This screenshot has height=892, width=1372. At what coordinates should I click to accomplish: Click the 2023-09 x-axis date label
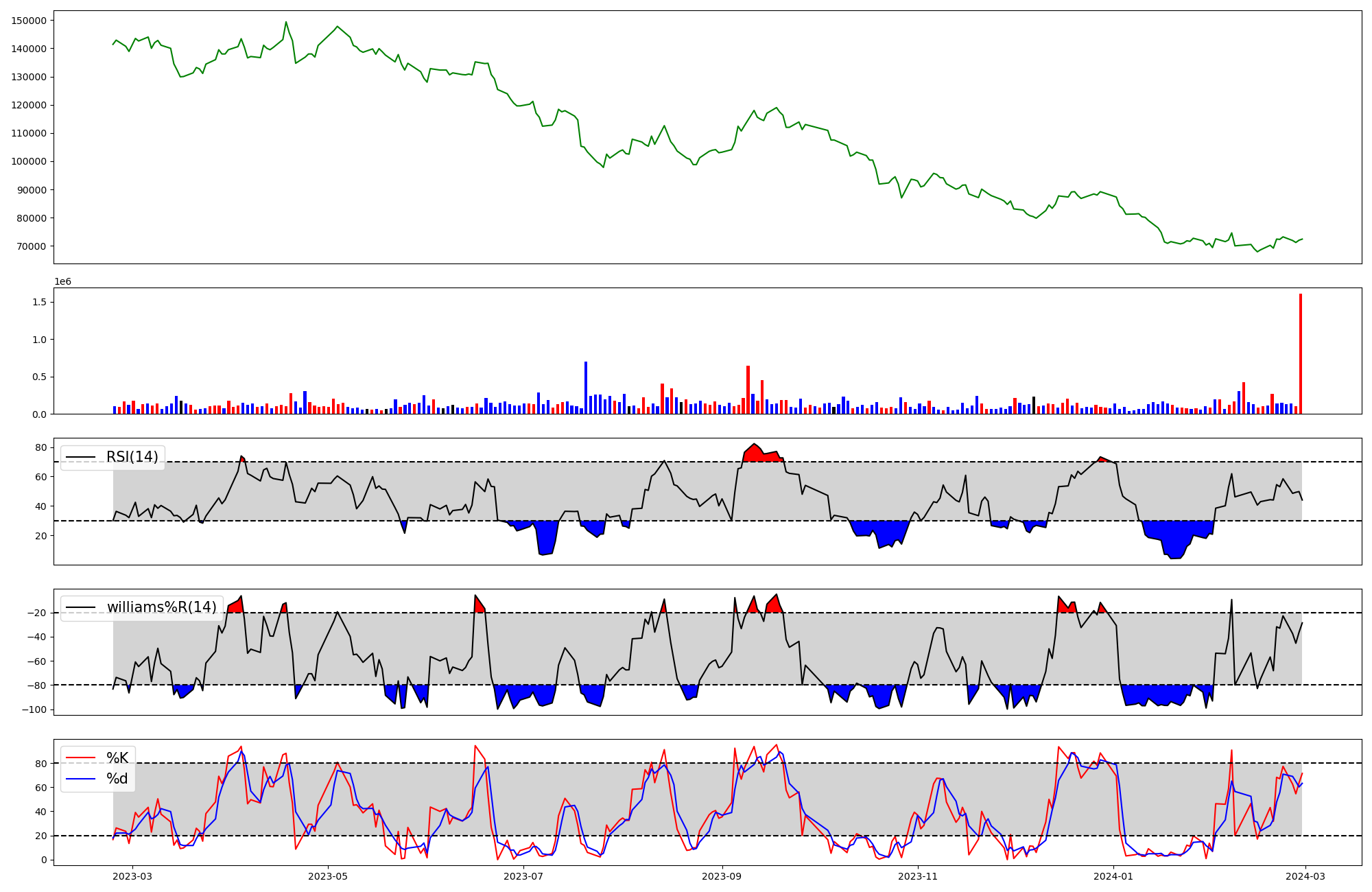[722, 876]
